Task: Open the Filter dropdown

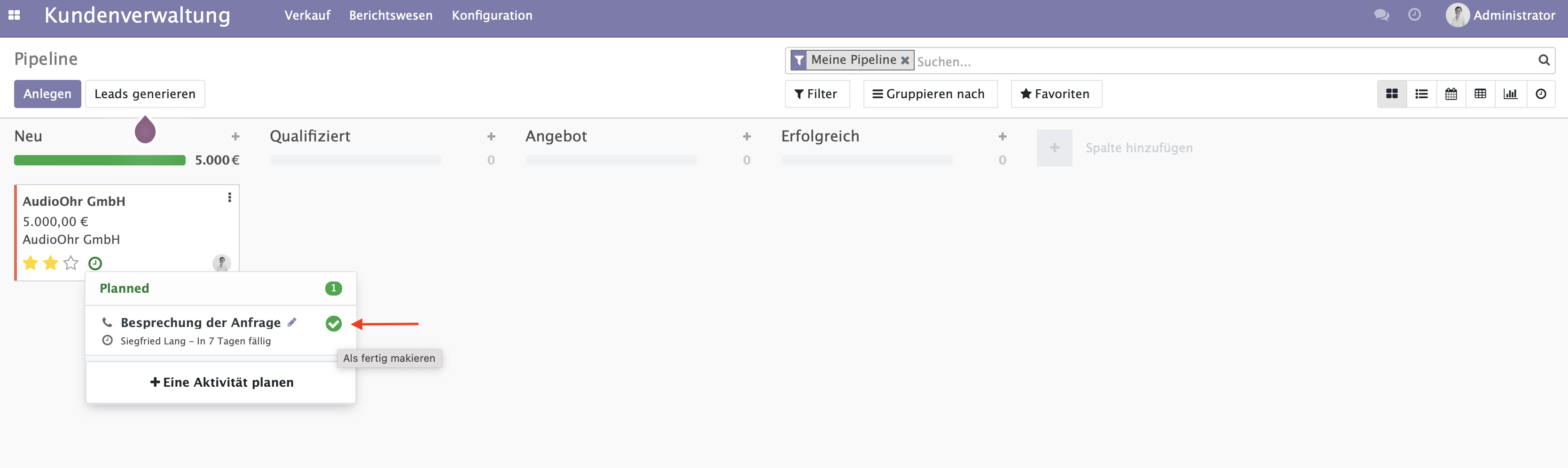Action: (817, 94)
